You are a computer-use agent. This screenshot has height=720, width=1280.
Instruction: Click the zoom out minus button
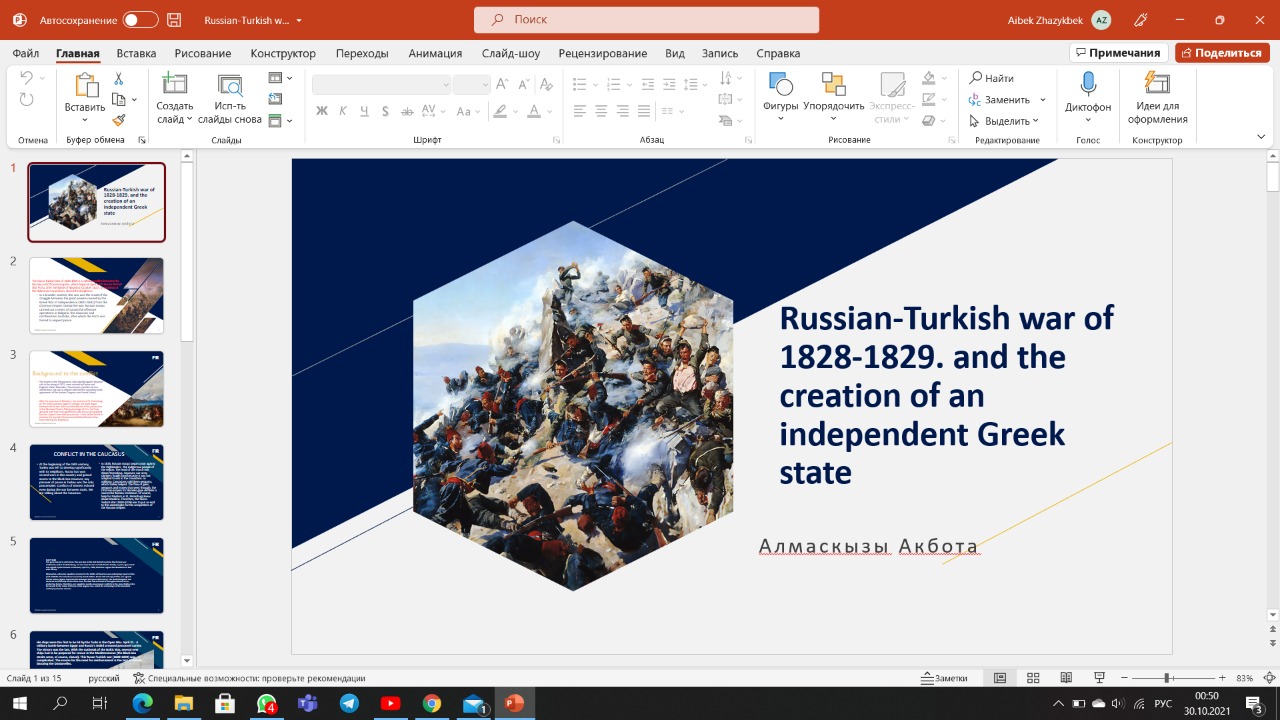point(1125,678)
